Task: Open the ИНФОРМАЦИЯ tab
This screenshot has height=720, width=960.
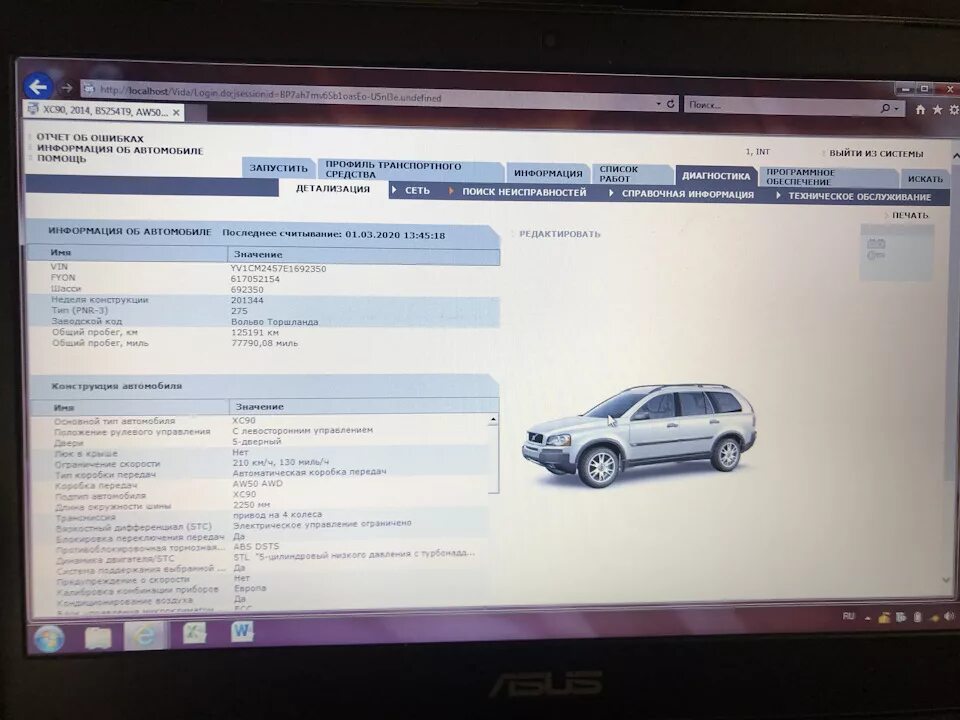Action: pyautogui.click(x=548, y=173)
